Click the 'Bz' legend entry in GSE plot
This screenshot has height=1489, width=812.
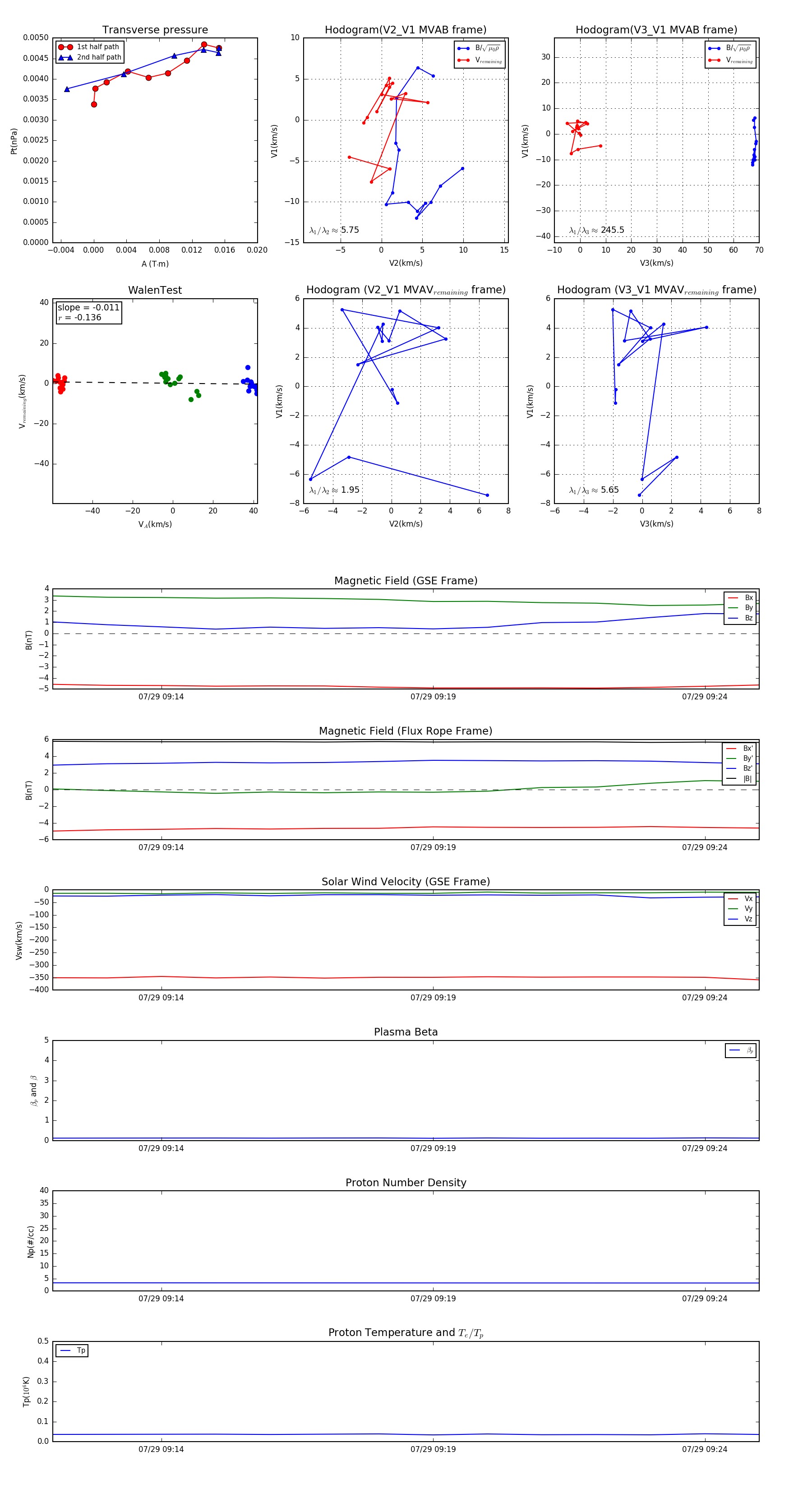(x=740, y=618)
